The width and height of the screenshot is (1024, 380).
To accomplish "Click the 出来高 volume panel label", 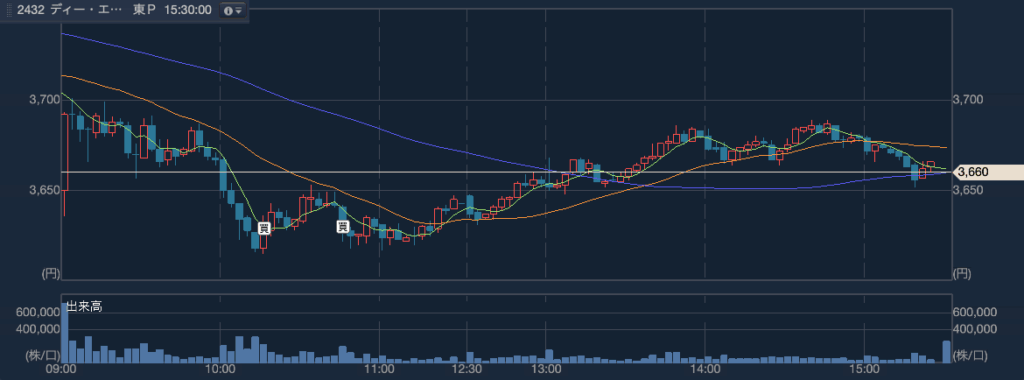I will 84,306.
